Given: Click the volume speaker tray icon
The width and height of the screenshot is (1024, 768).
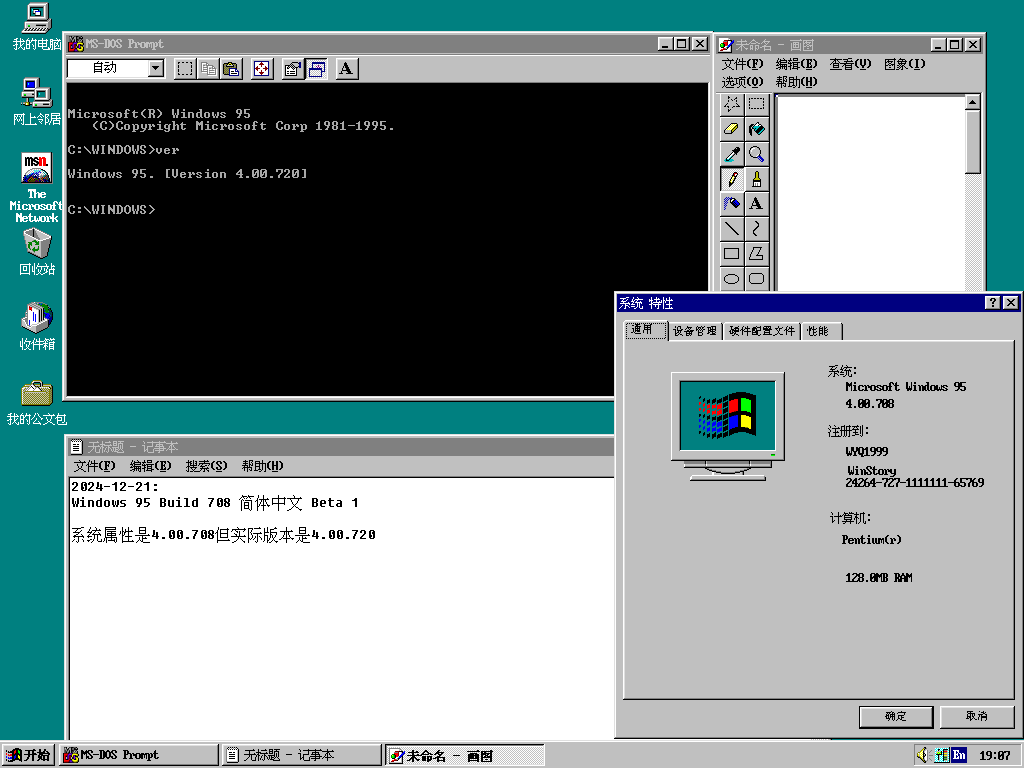Looking at the screenshot, I should (922, 755).
